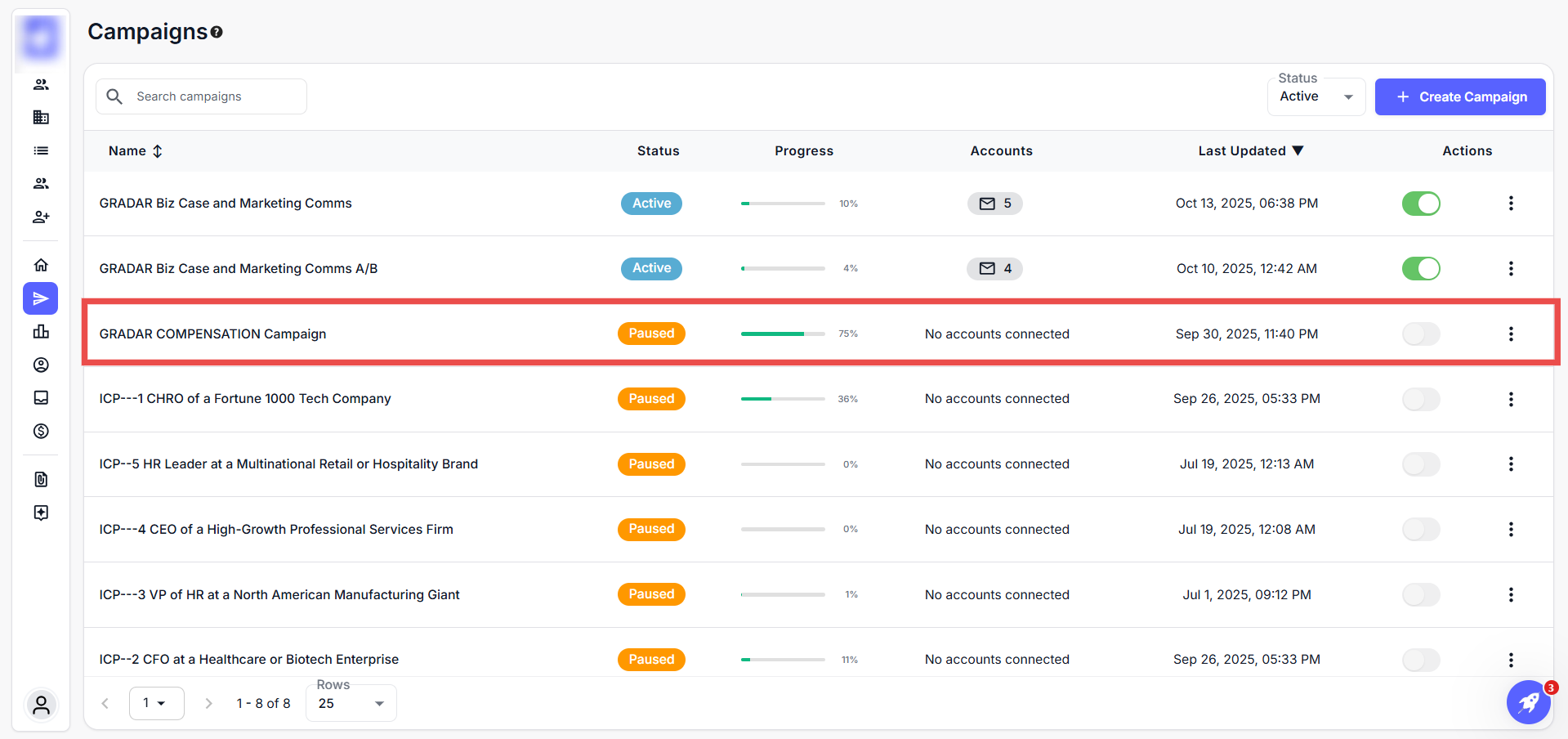Image resolution: width=1568 pixels, height=739 pixels.
Task: Open the page number dropdown
Action: (x=156, y=703)
